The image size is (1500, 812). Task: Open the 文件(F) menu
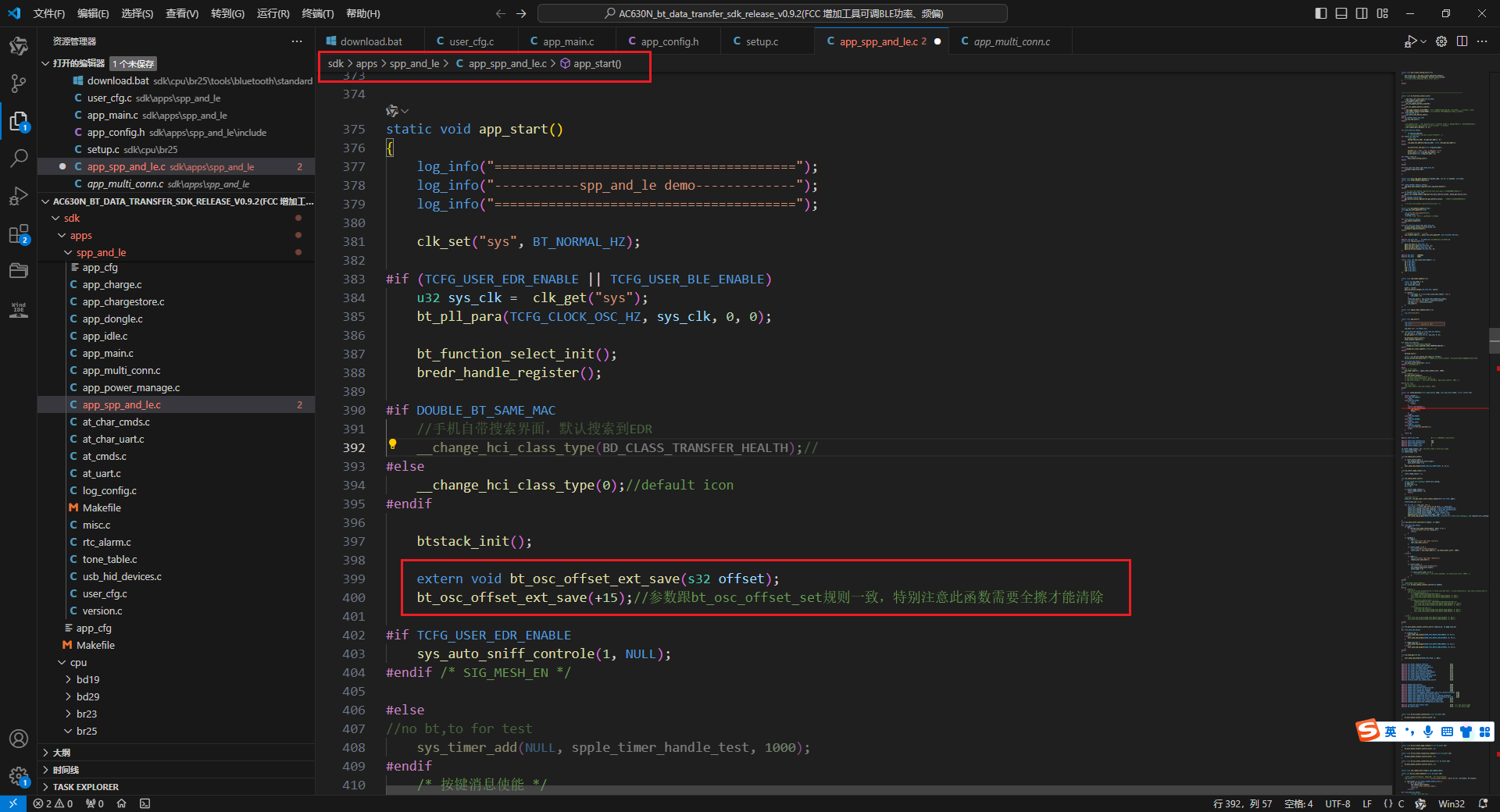click(49, 13)
